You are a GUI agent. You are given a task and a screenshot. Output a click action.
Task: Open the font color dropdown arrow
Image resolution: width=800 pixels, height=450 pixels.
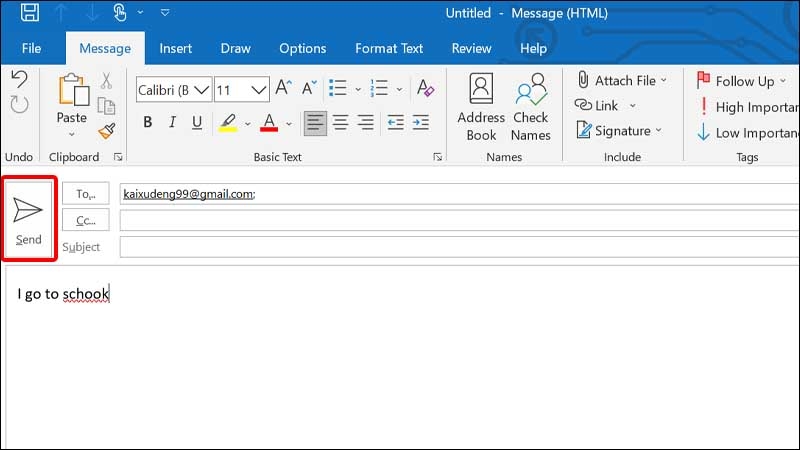pyautogui.click(x=289, y=124)
